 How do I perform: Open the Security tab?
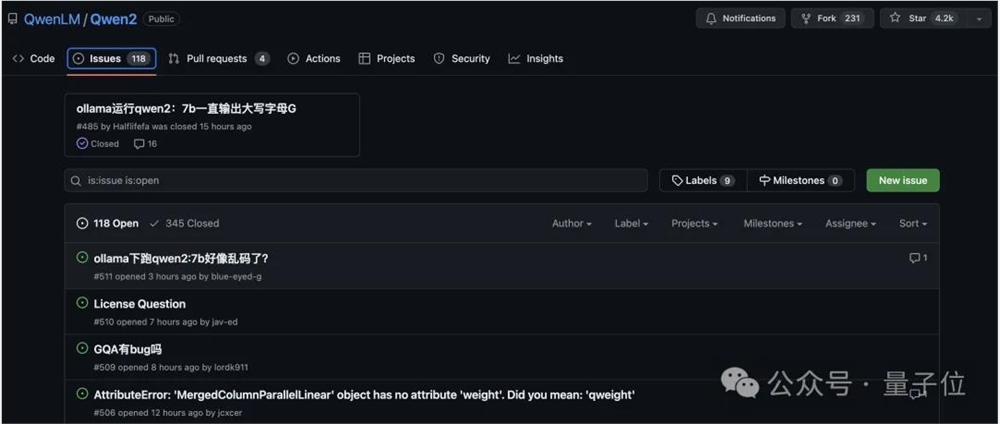(x=462, y=59)
